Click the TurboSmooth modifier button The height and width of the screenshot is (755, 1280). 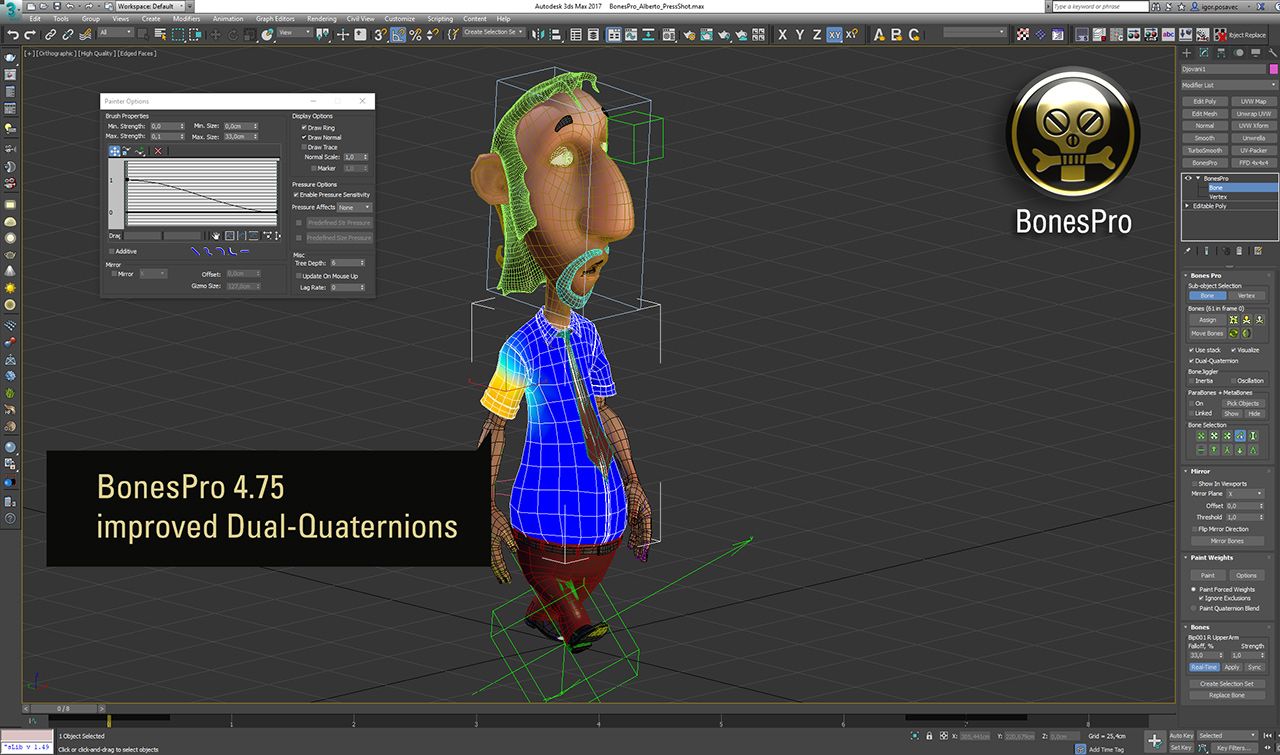click(x=1205, y=150)
